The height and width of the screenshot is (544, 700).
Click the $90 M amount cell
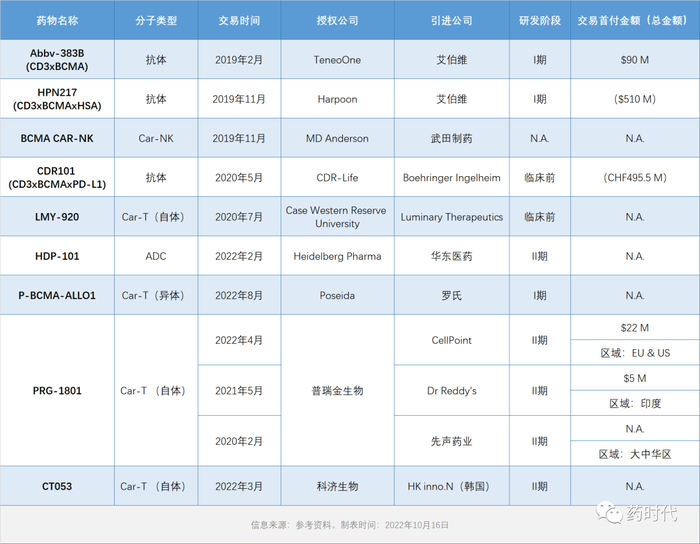(635, 60)
